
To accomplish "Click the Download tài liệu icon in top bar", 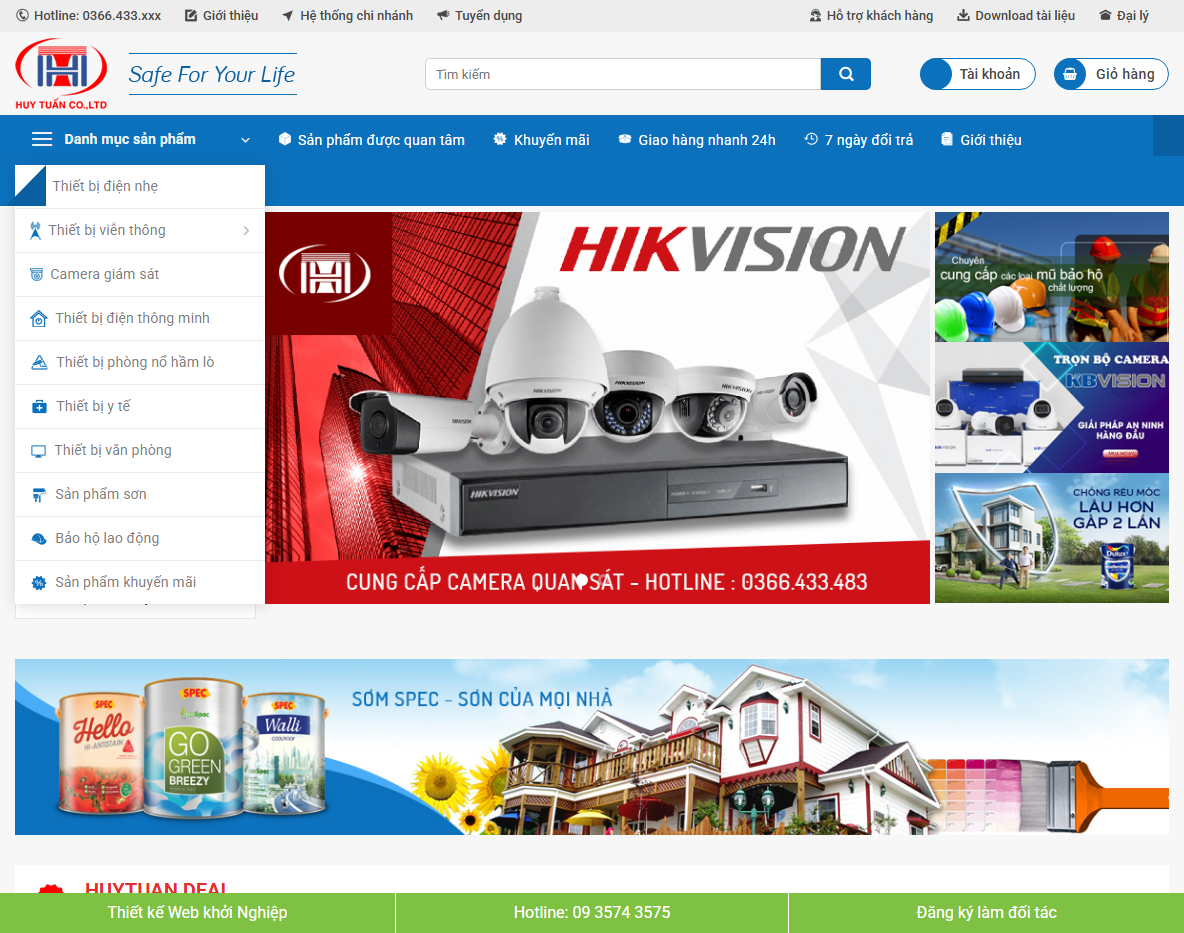I will (x=962, y=15).
